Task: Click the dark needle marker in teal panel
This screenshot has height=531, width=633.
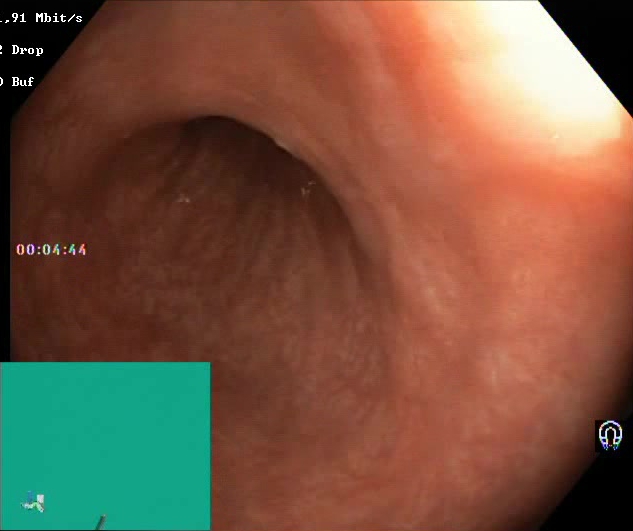Action: tap(101, 523)
